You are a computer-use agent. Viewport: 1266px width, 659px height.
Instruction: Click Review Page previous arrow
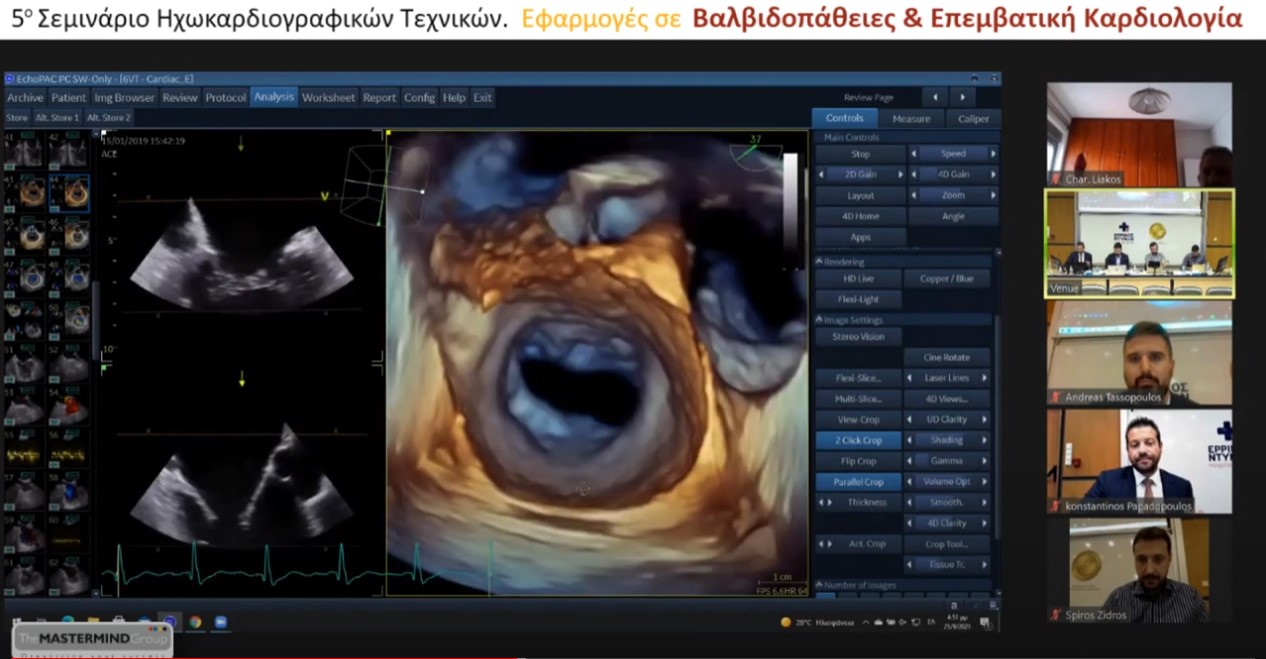pyautogui.click(x=935, y=97)
